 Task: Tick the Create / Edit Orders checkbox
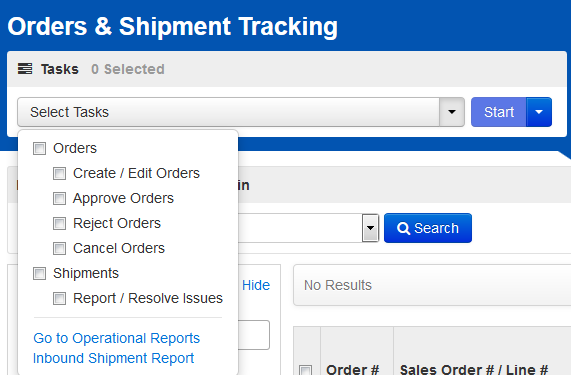click(59, 174)
